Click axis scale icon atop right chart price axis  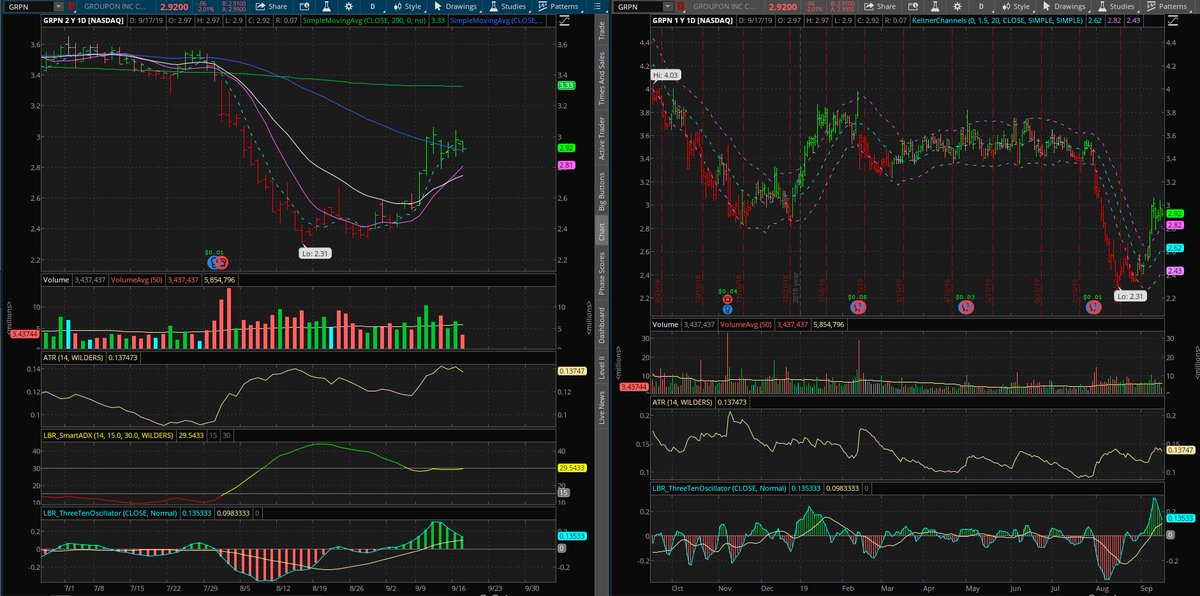coord(1173,21)
